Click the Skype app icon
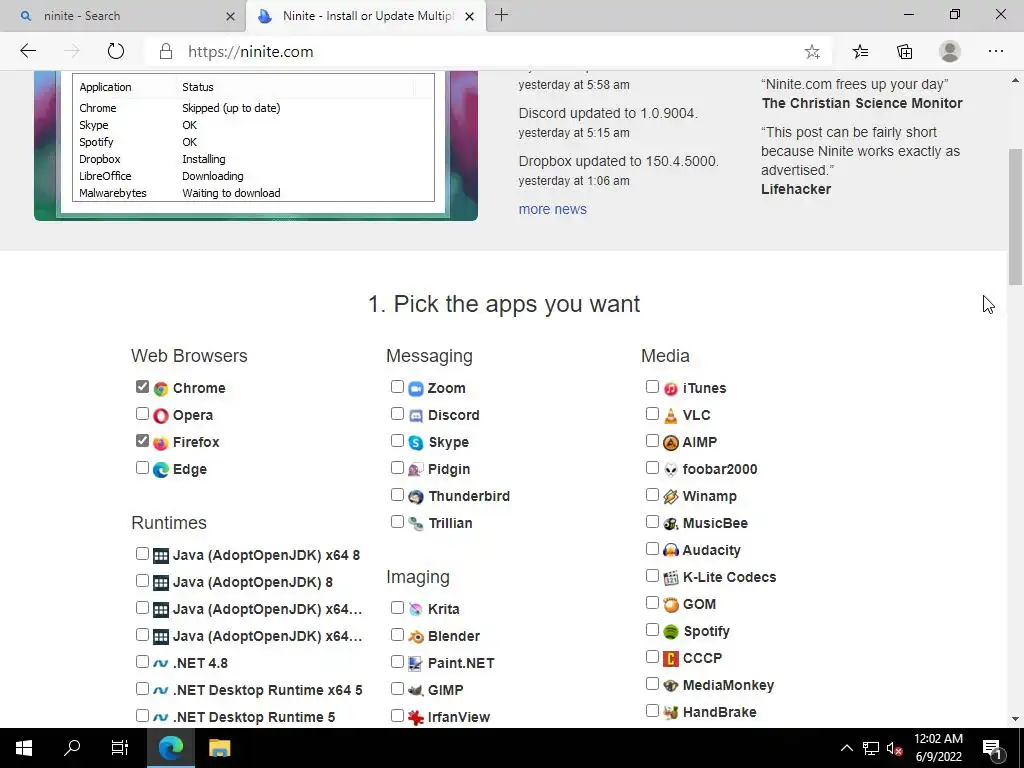 pos(416,443)
